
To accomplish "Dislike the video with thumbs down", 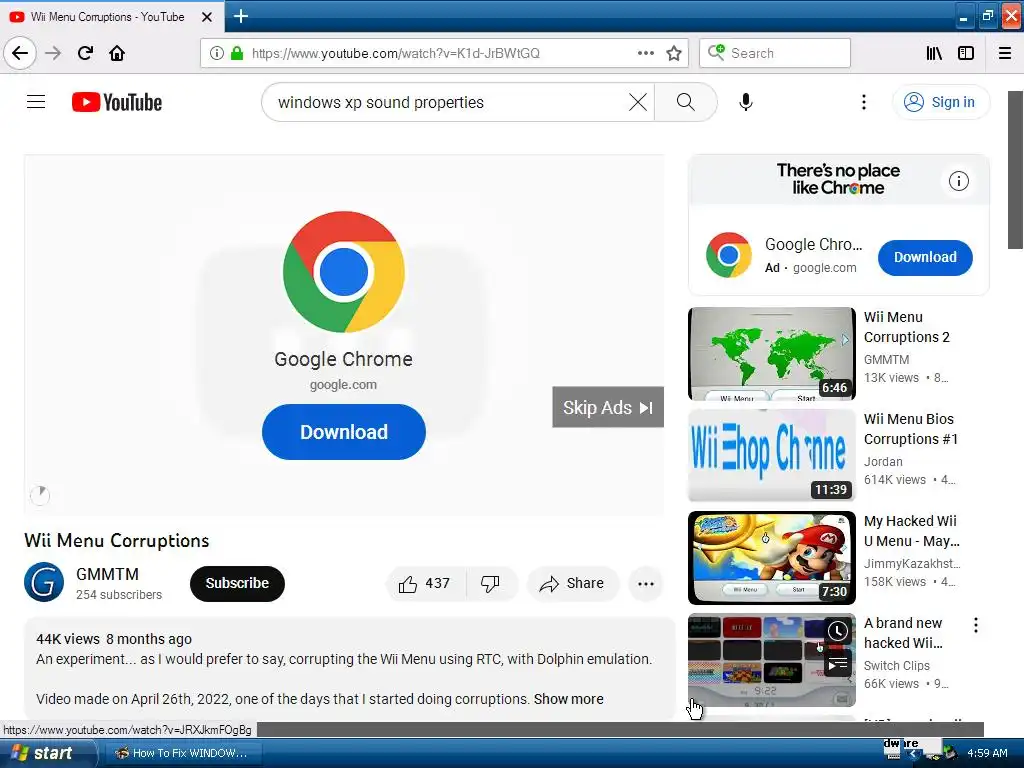I will tap(490, 583).
